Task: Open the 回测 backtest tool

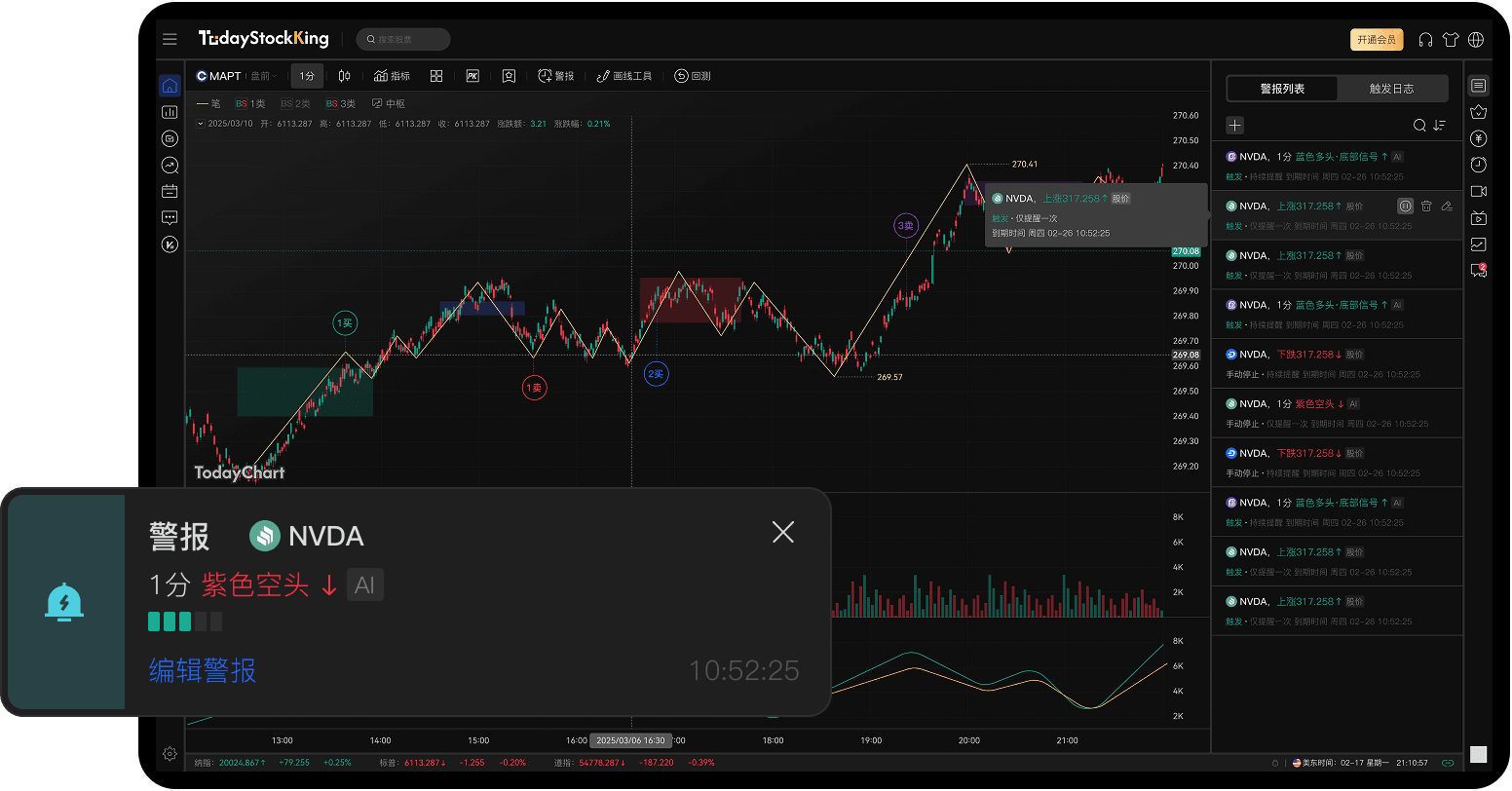Action: [693, 76]
